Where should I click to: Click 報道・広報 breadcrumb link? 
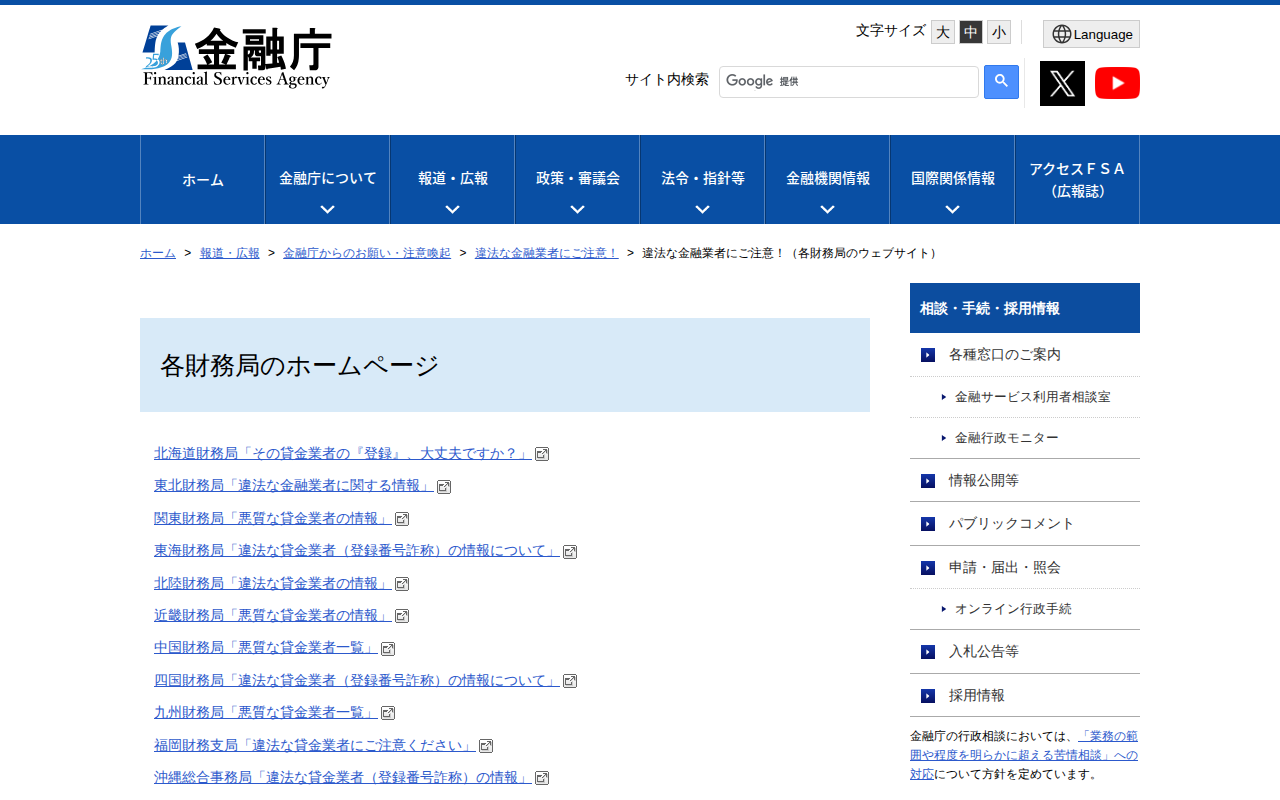tap(230, 253)
